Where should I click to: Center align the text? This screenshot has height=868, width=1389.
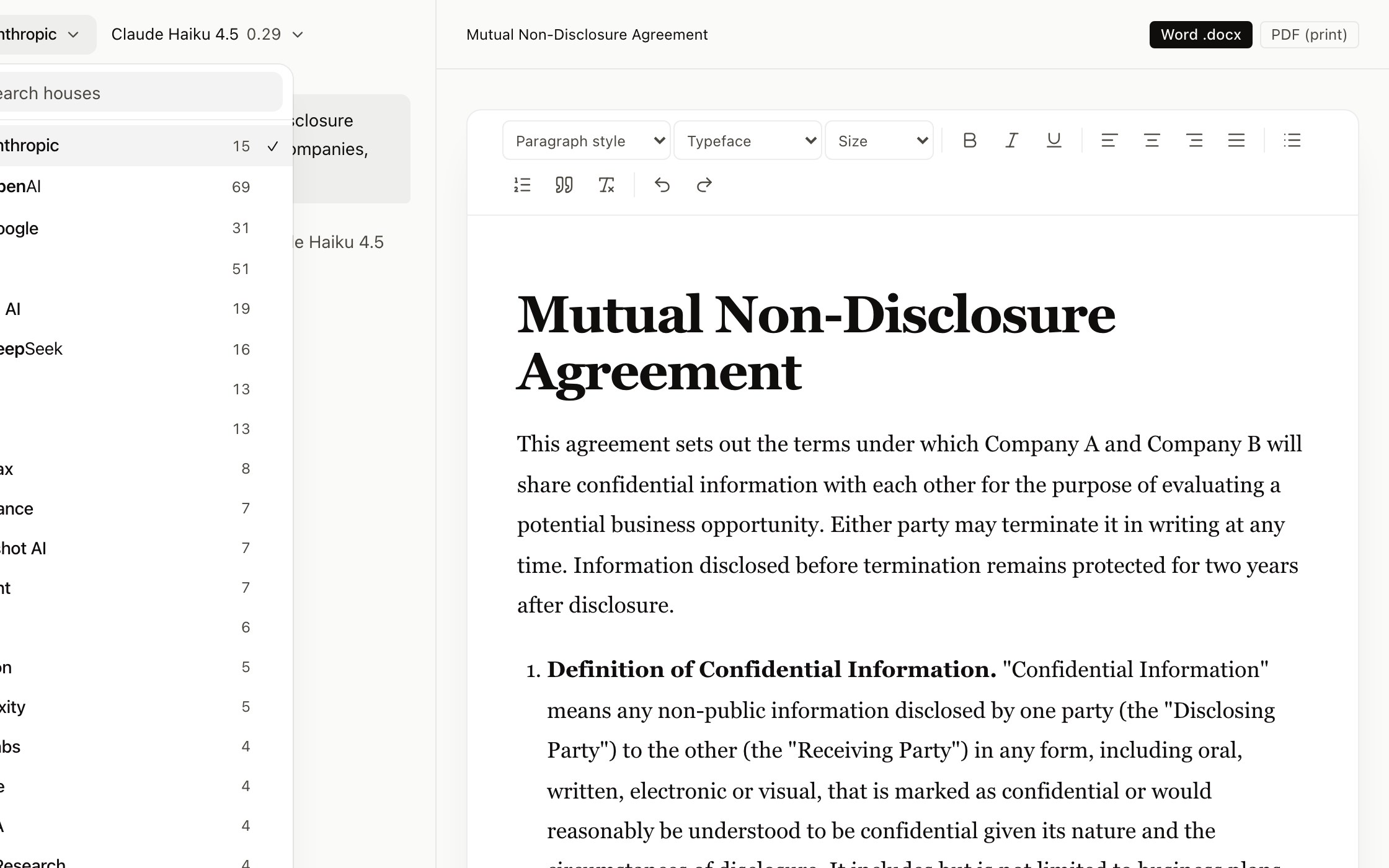click(x=1152, y=141)
